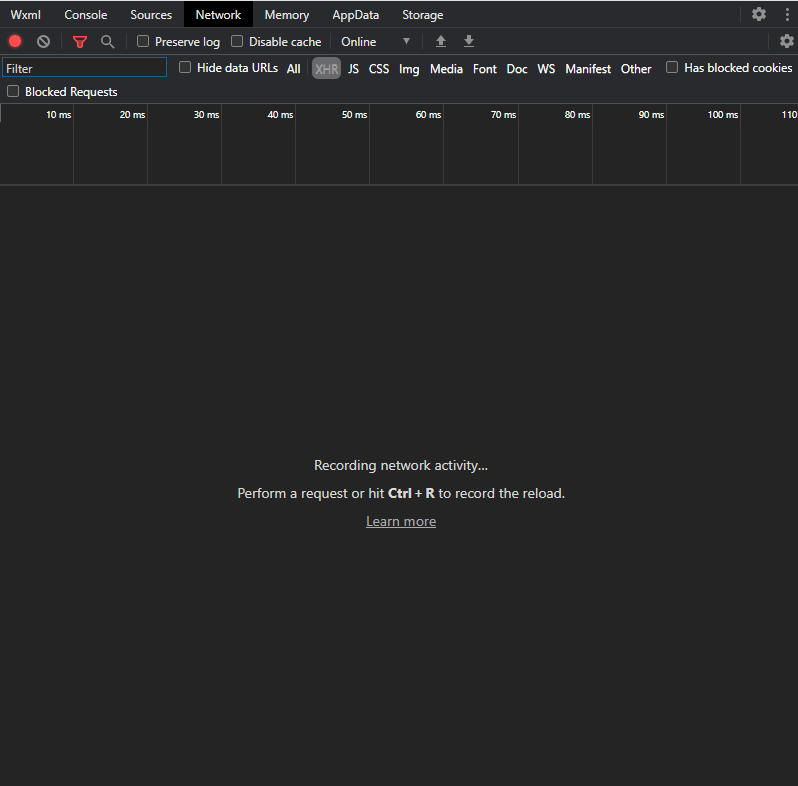Open the network search magnifier
The height and width of the screenshot is (786, 798).
[107, 42]
